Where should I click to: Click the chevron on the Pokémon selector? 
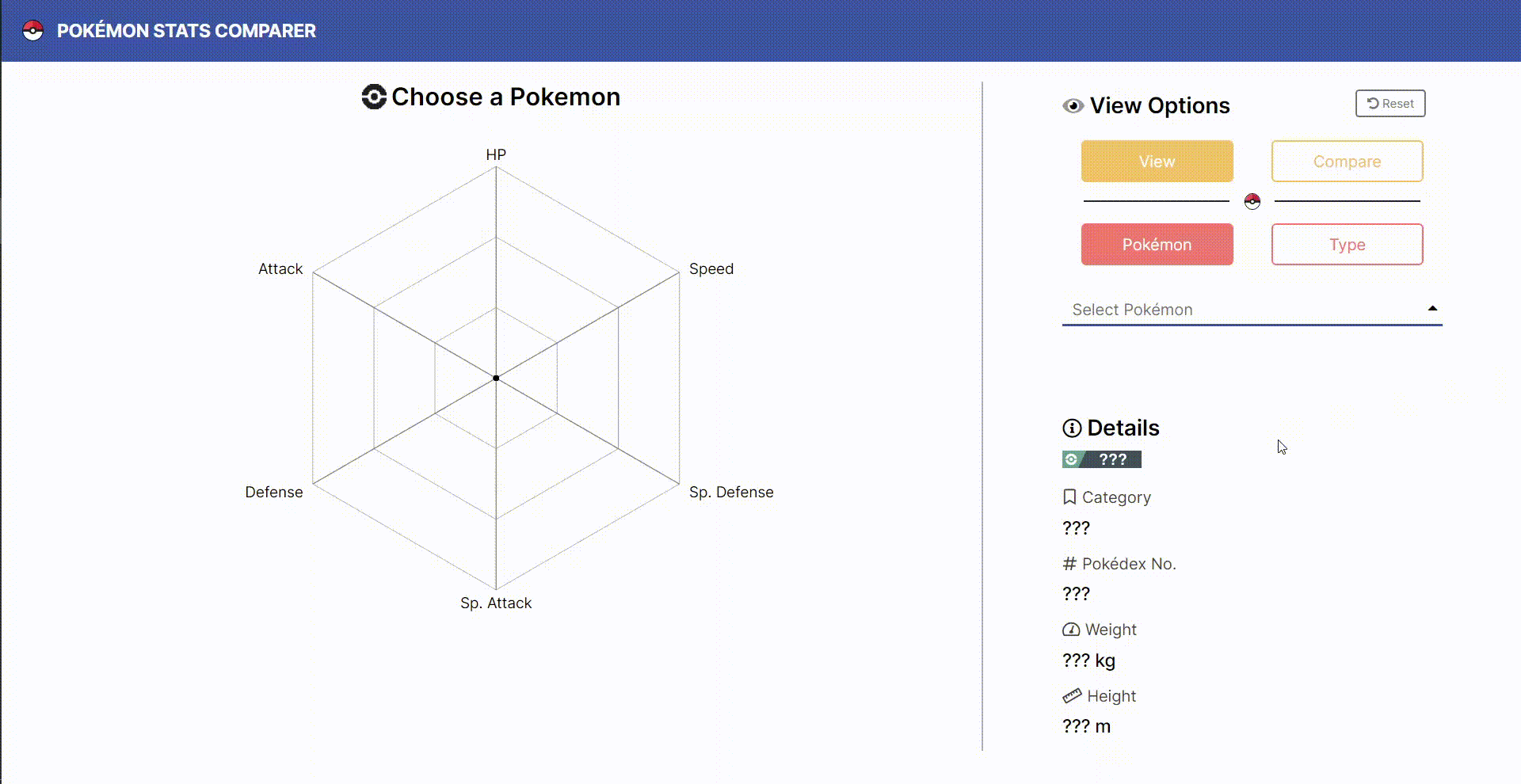point(1432,308)
